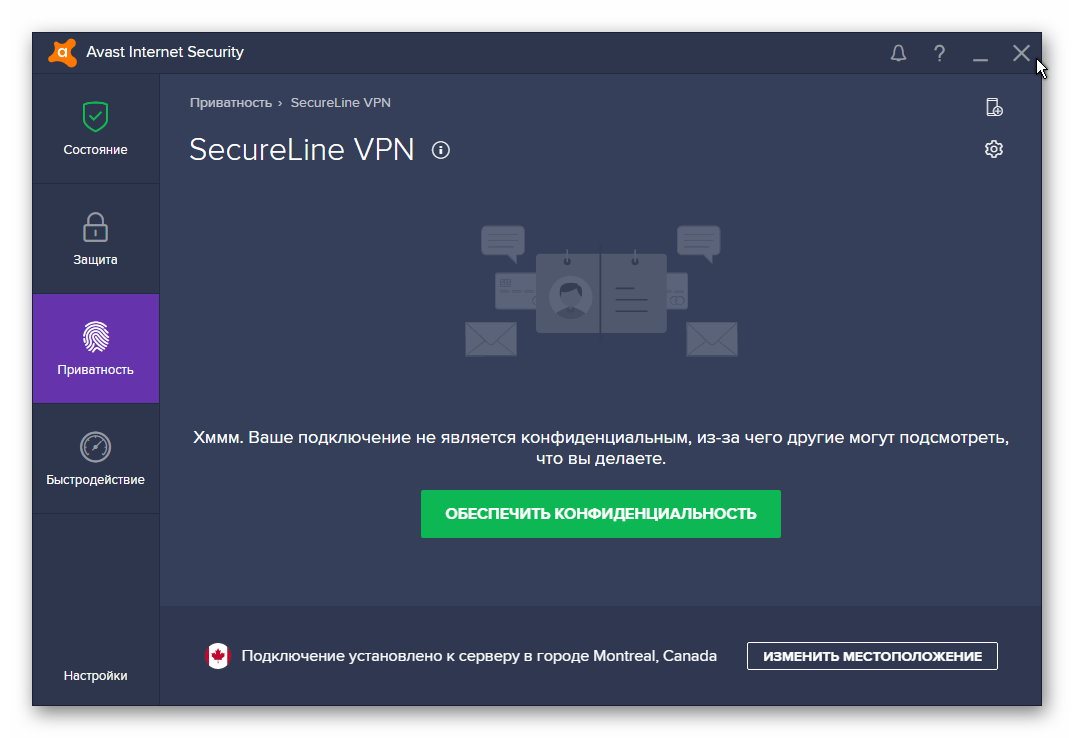This screenshot has width=1074, height=738.
Task: Open SecureLine VPN settings gear icon
Action: (993, 149)
